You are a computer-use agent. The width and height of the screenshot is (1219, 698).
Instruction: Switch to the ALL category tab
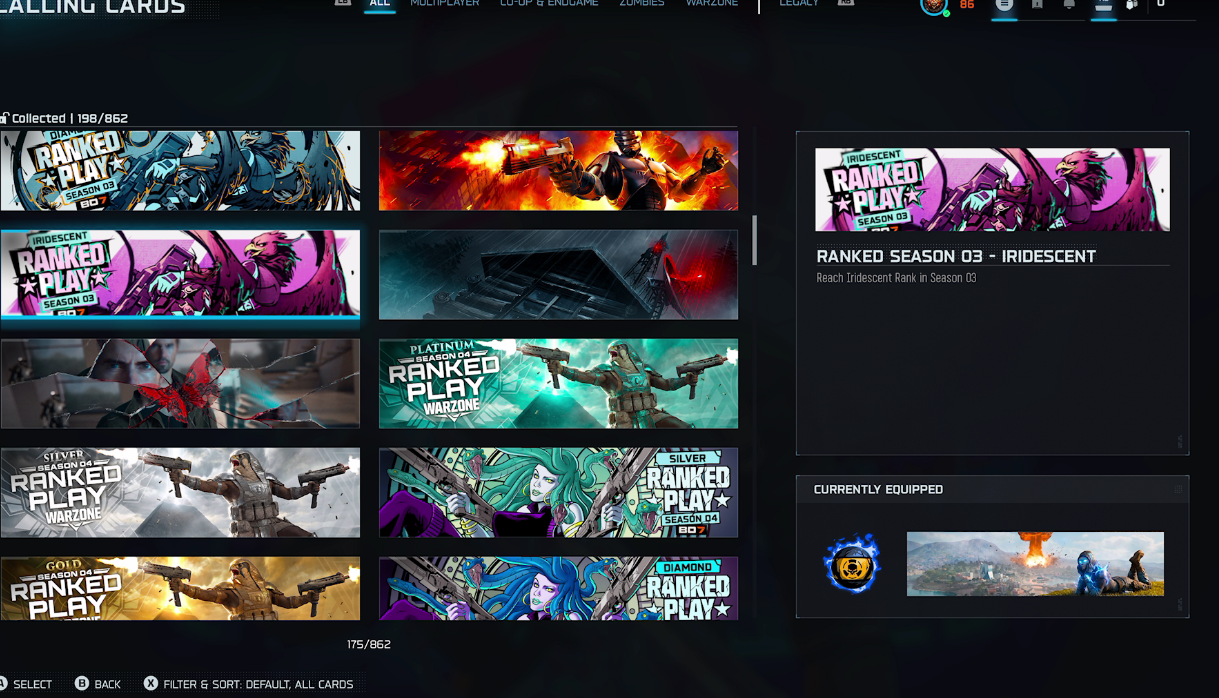[x=379, y=4]
